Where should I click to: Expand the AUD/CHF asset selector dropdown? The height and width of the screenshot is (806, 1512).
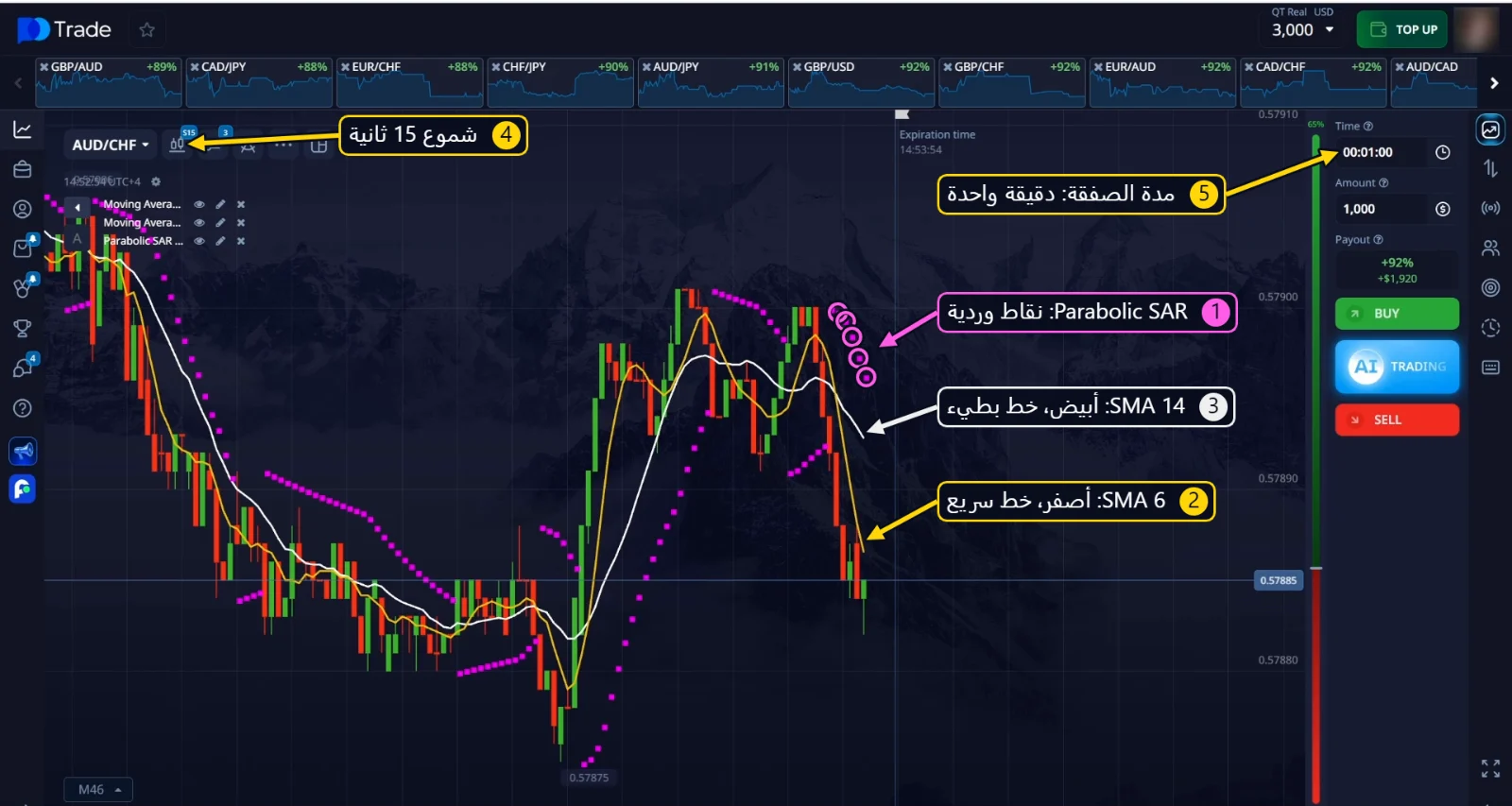pos(111,145)
